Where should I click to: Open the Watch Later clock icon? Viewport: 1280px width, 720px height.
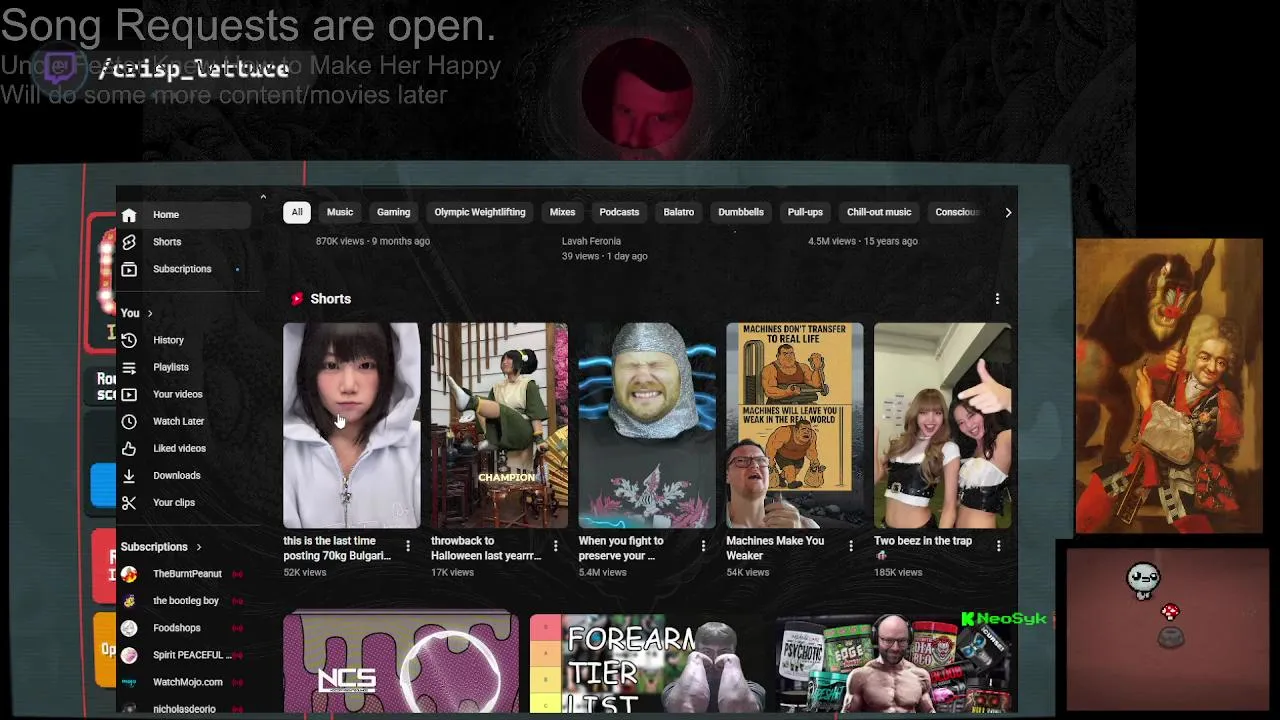tap(129, 421)
